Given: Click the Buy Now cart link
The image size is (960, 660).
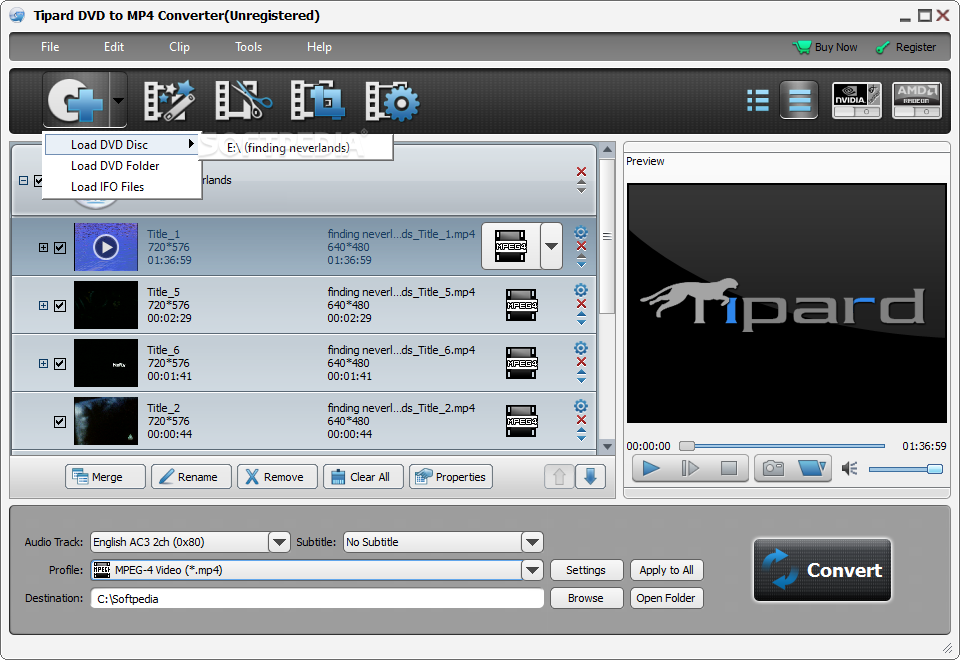Looking at the screenshot, I should pyautogui.click(x=825, y=47).
